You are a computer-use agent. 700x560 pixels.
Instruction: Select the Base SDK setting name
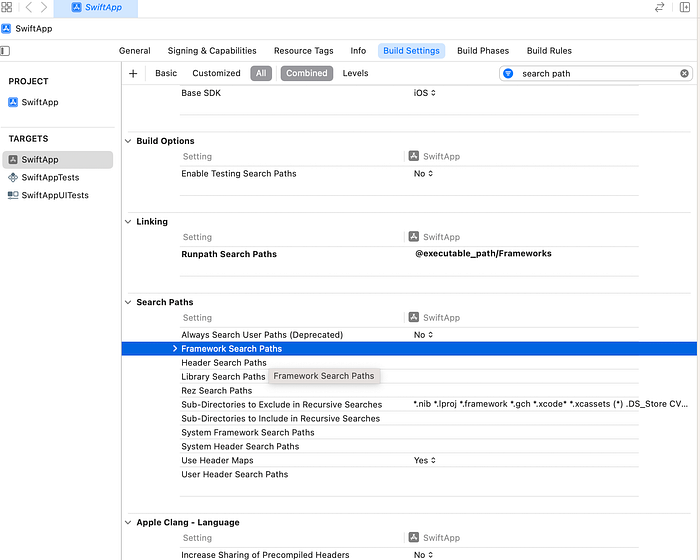click(201, 93)
